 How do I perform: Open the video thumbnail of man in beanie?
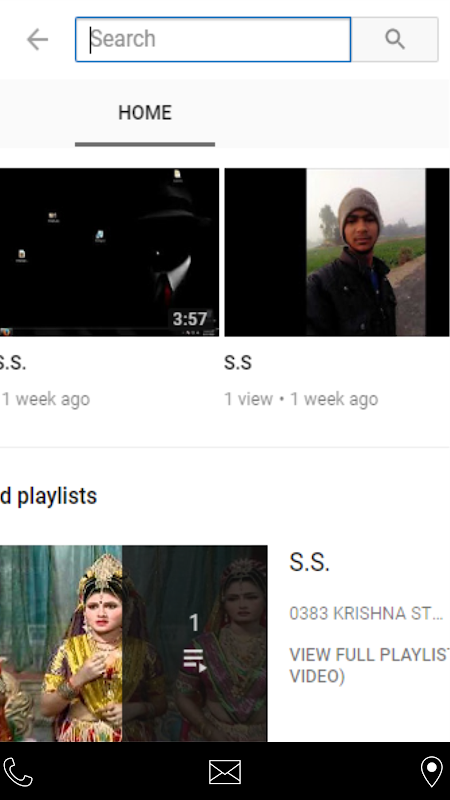(337, 252)
